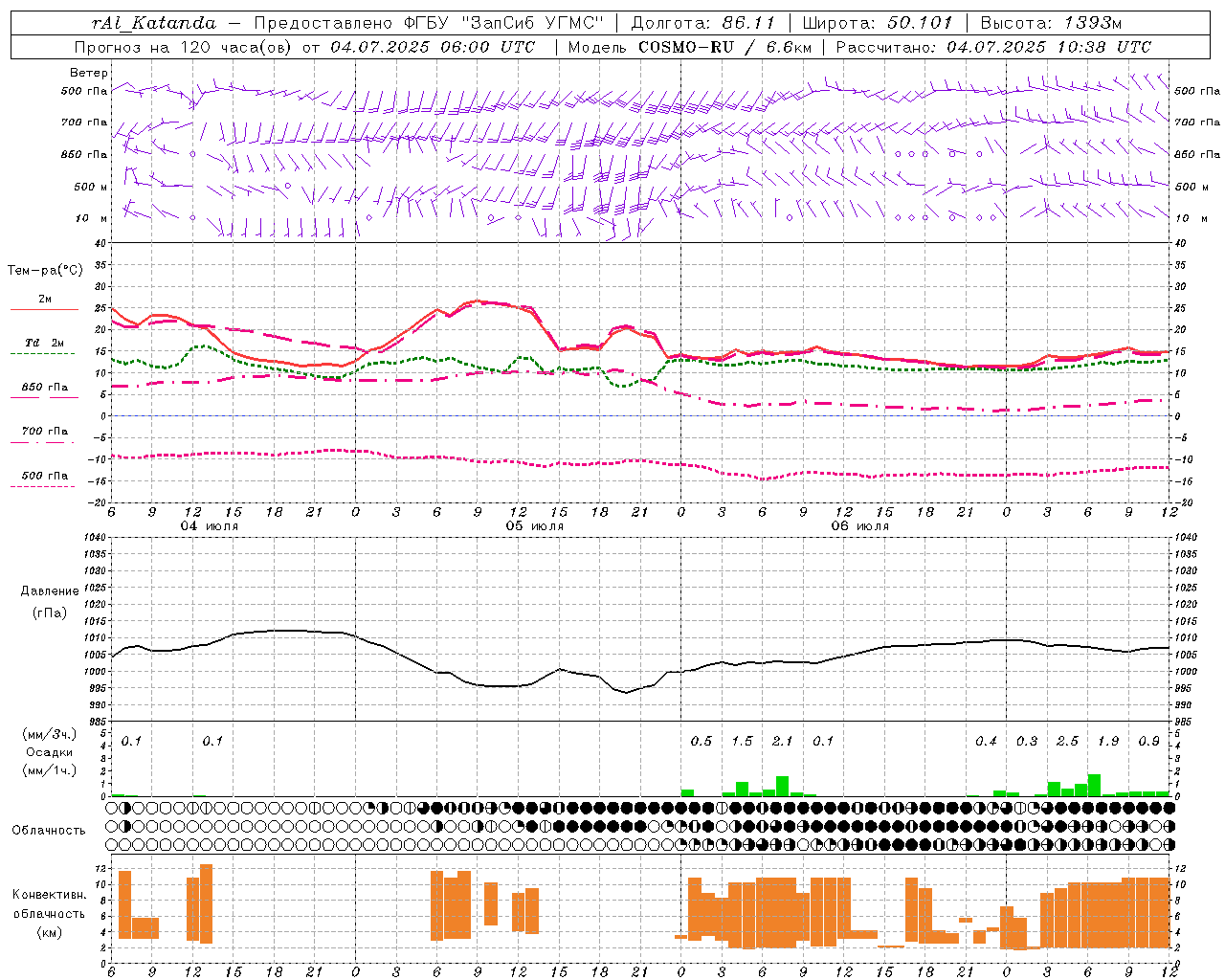This screenshot has width=1225, height=980.
Task: Select the date label 04 июля
Action: [x=210, y=526]
